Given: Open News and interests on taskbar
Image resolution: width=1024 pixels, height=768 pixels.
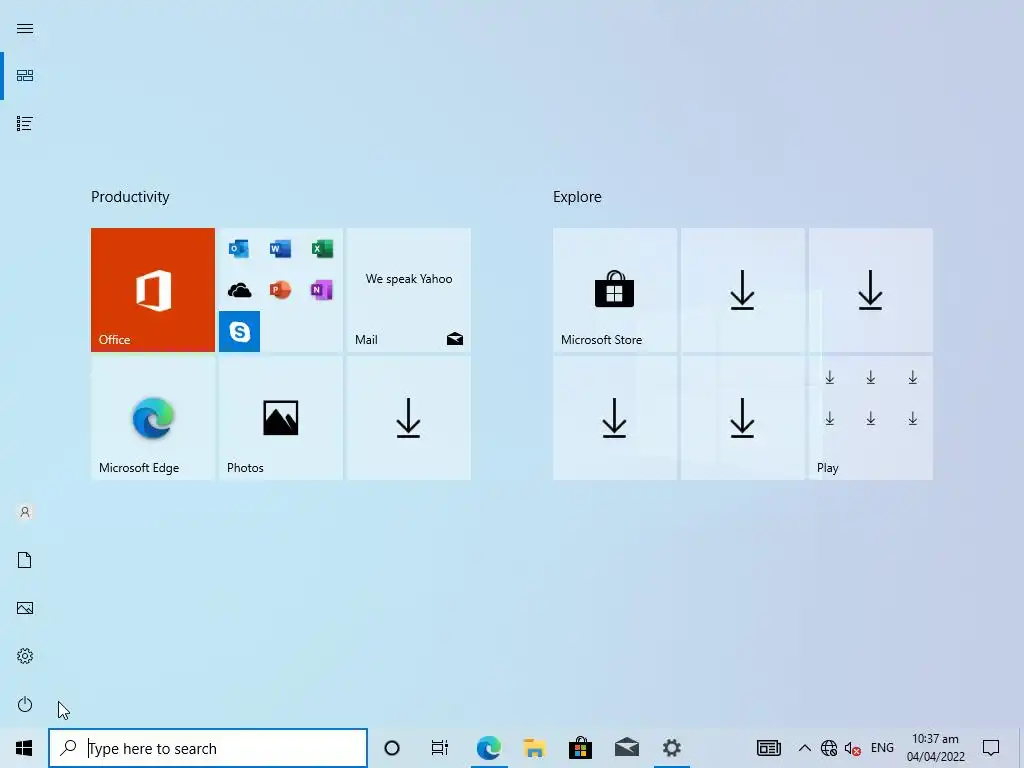Looking at the screenshot, I should tap(769, 748).
